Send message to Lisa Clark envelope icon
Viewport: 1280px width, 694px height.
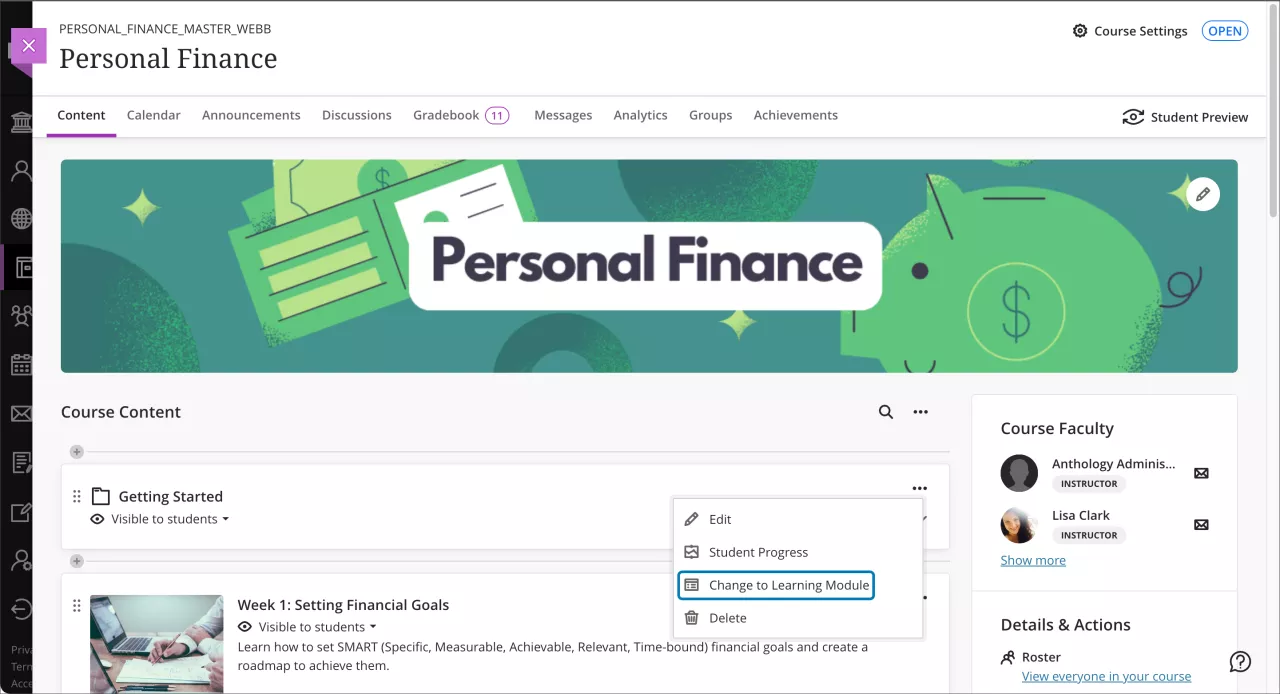click(x=1201, y=524)
